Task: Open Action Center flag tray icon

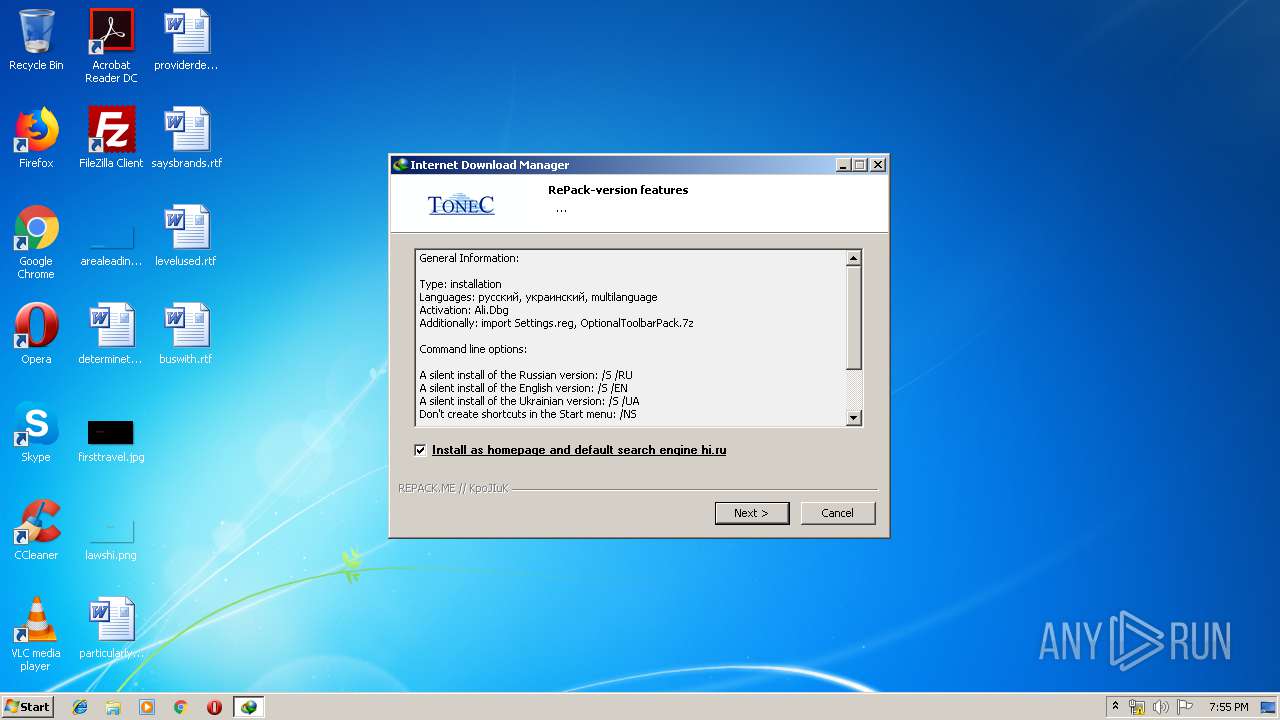Action: [x=1185, y=707]
